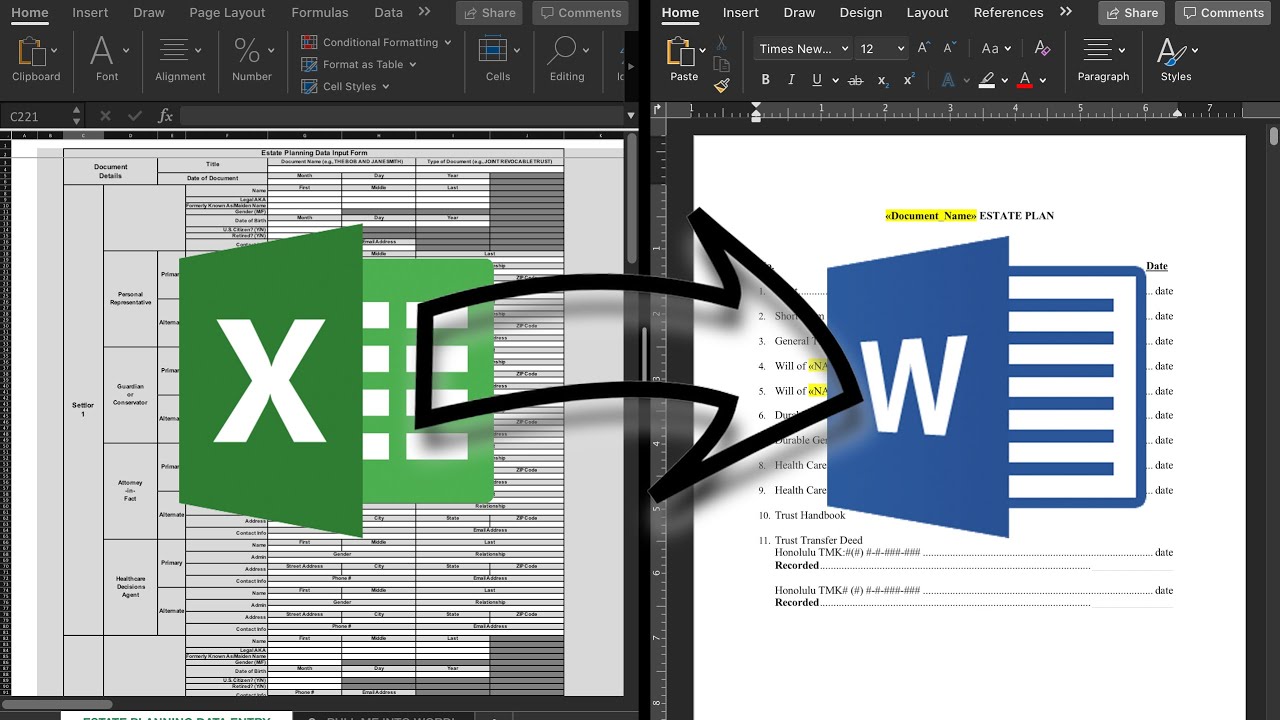Open Conditional Formatting dropdown in Excel
1280x720 pixels.
(376, 42)
